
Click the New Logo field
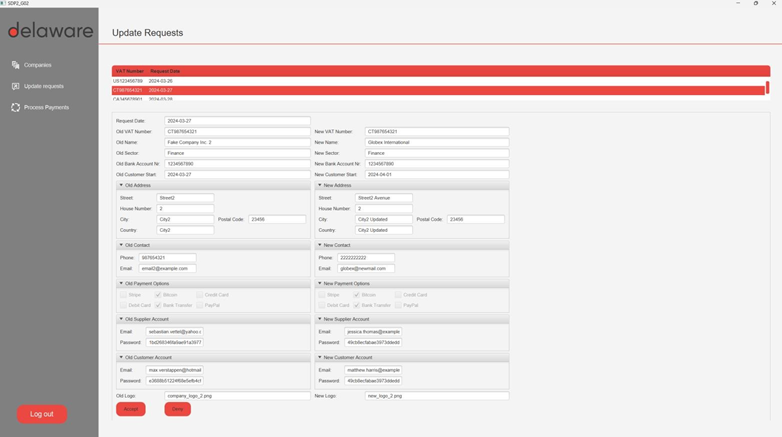[437, 396]
